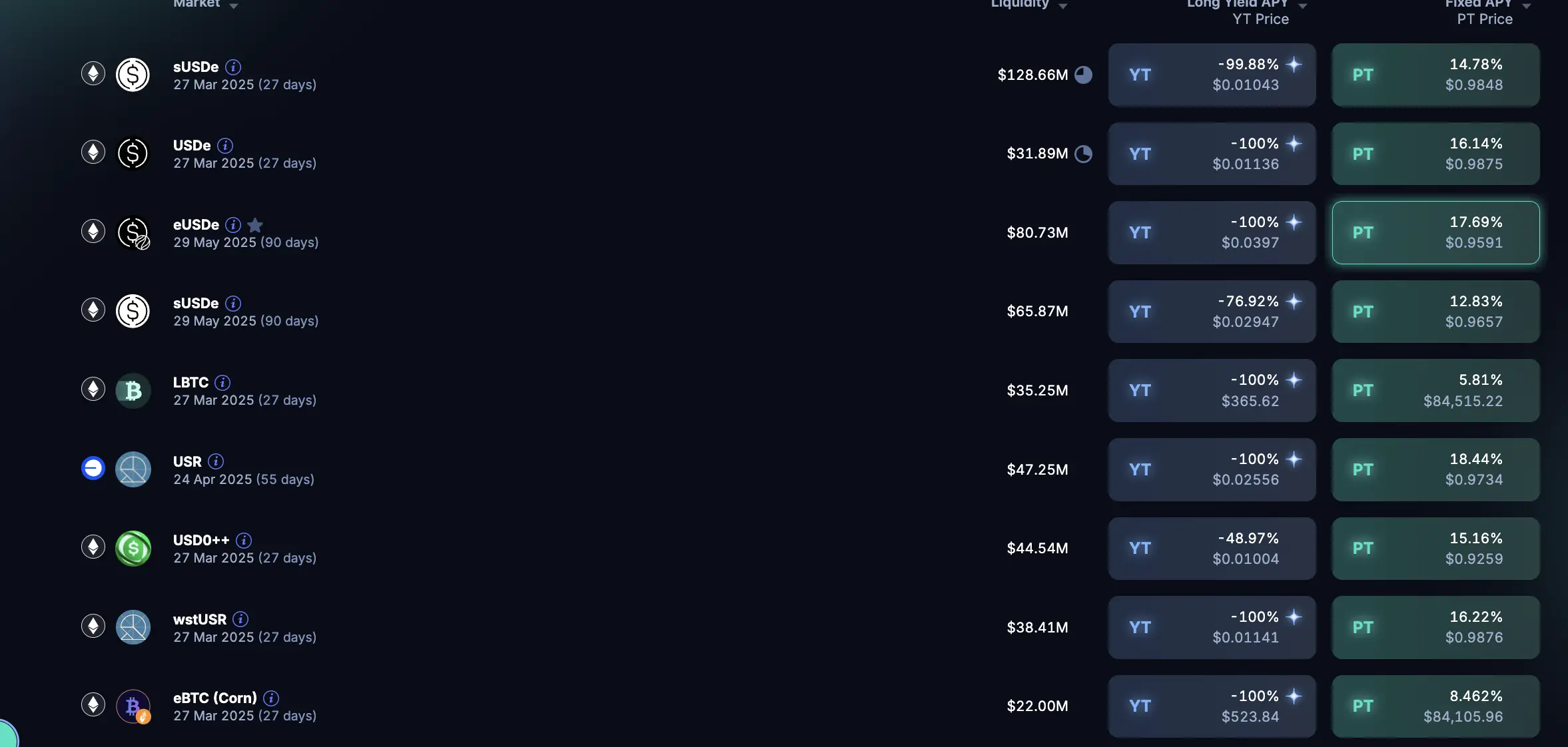Open the eUSDe PT button at 17.69%
1568x747 pixels.
[x=1435, y=232]
